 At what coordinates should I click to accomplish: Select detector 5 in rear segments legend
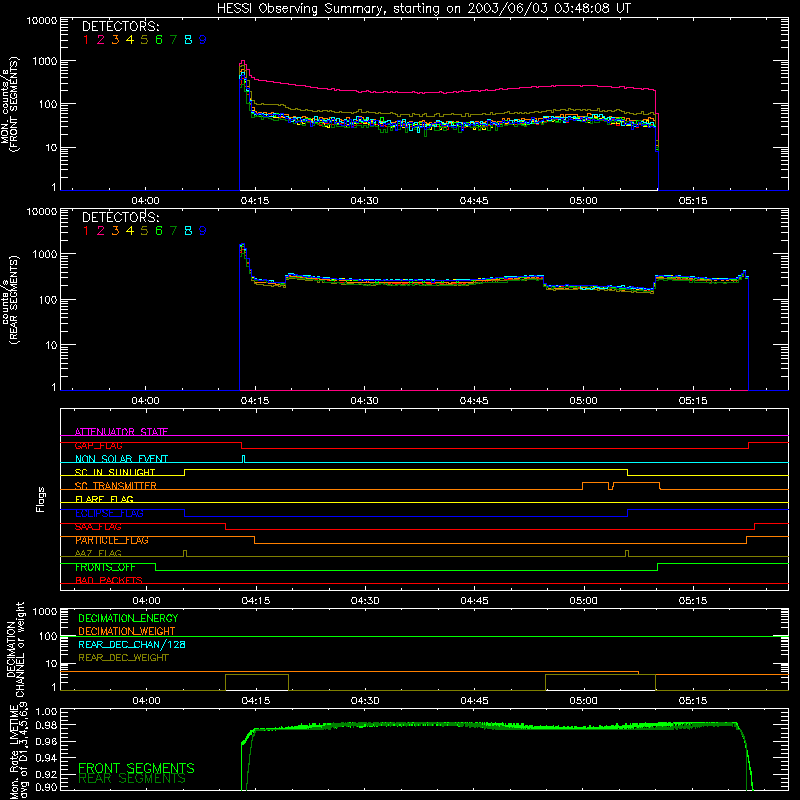144,231
